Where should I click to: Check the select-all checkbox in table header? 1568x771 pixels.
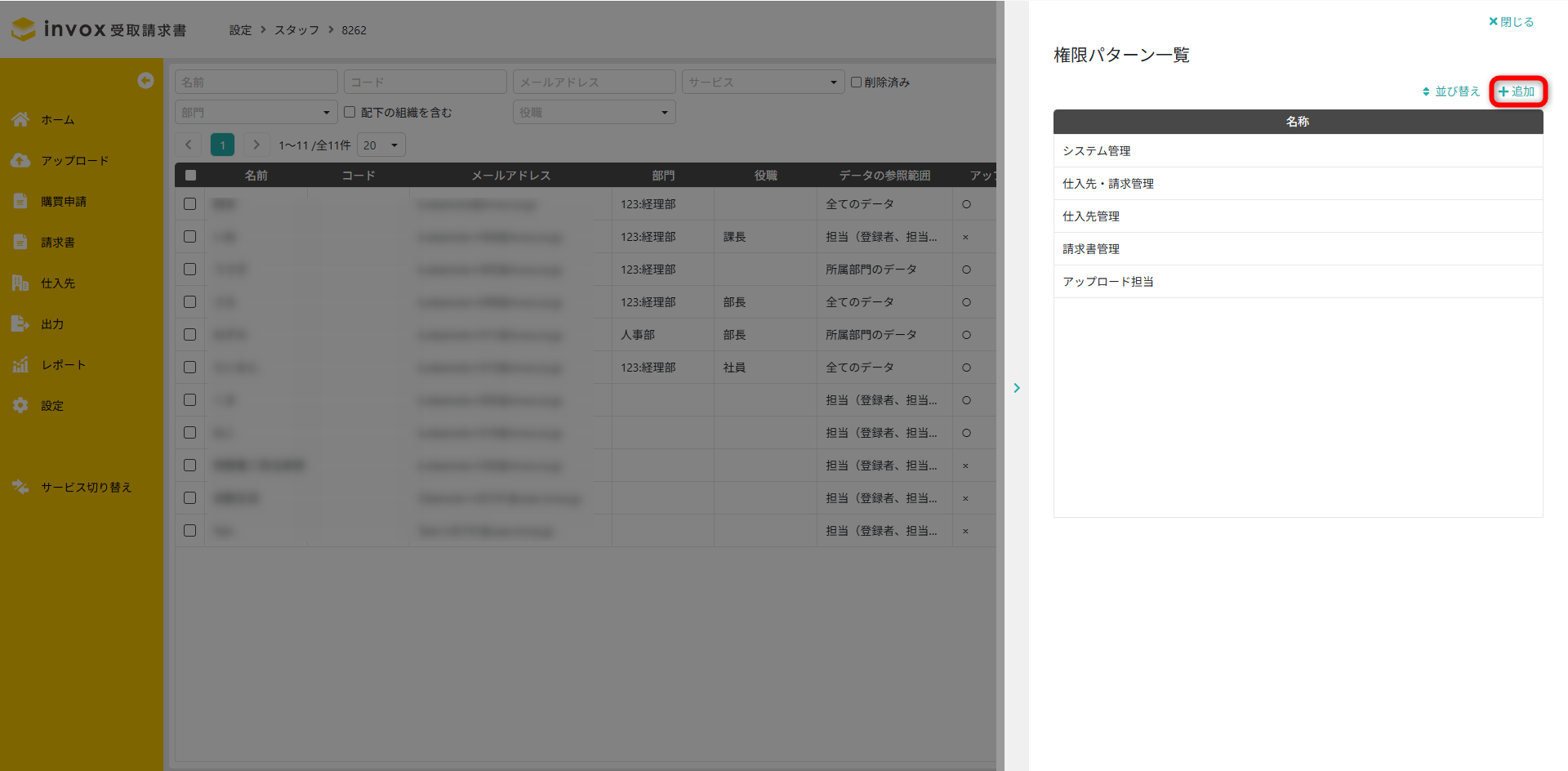tap(190, 175)
